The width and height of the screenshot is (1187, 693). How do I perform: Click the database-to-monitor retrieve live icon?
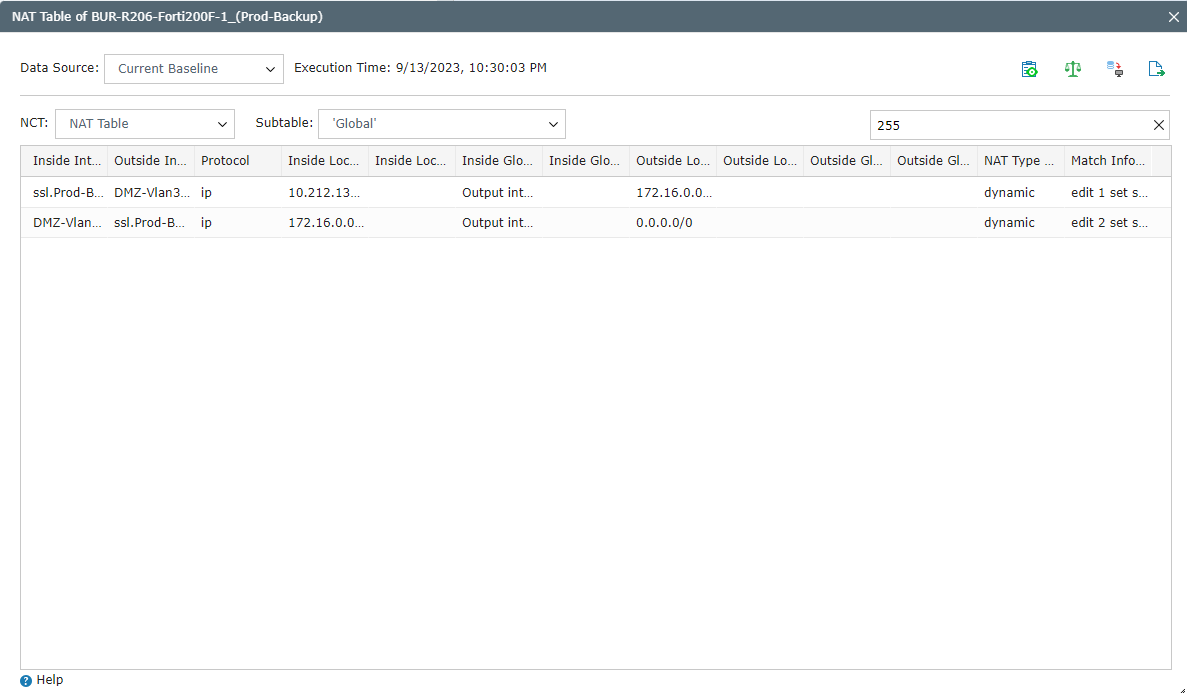(1115, 69)
